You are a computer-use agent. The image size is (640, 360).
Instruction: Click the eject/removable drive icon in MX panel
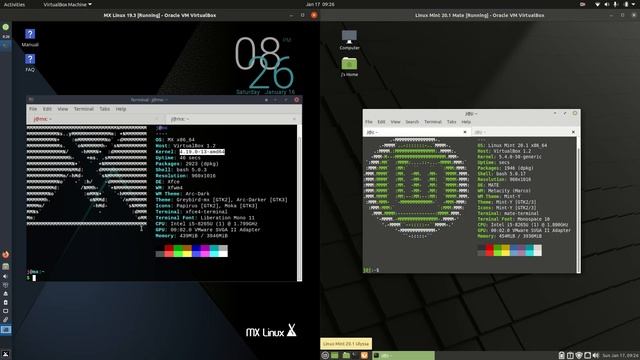pyautogui.click(x=6, y=293)
